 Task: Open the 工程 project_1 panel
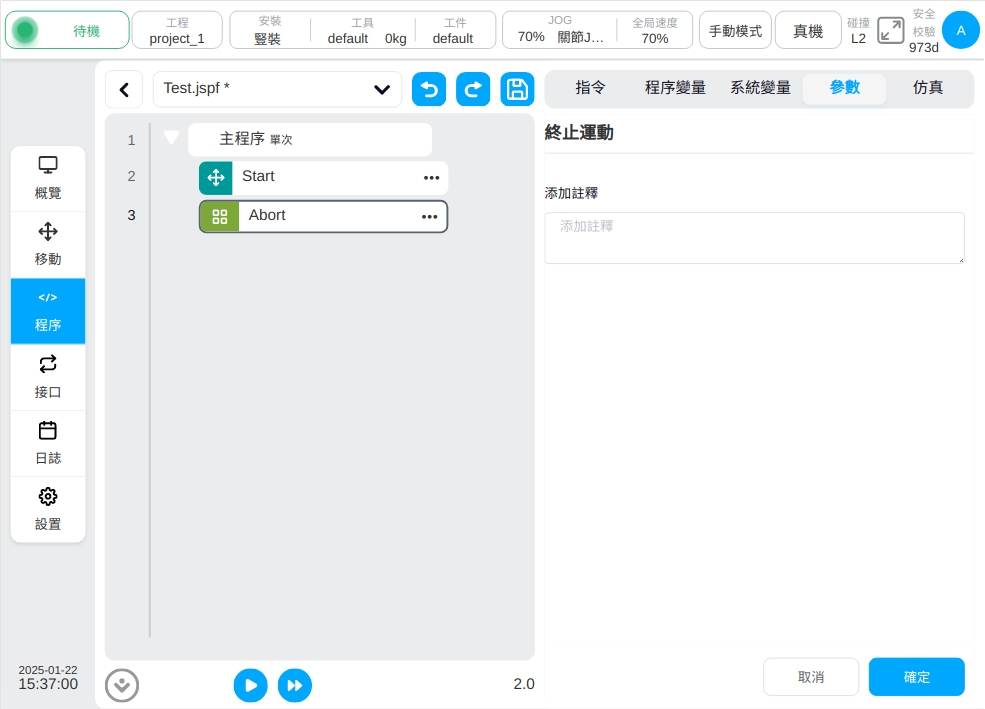coord(177,30)
